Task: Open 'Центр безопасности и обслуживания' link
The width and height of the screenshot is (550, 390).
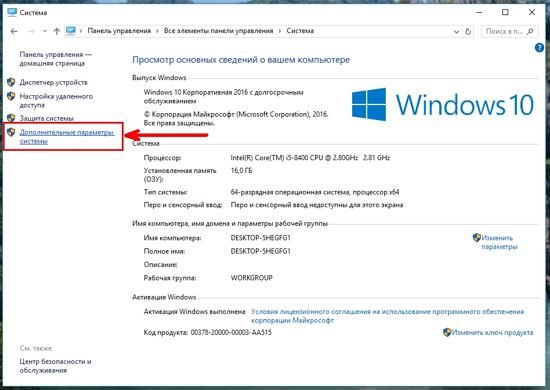Action: tap(55, 366)
